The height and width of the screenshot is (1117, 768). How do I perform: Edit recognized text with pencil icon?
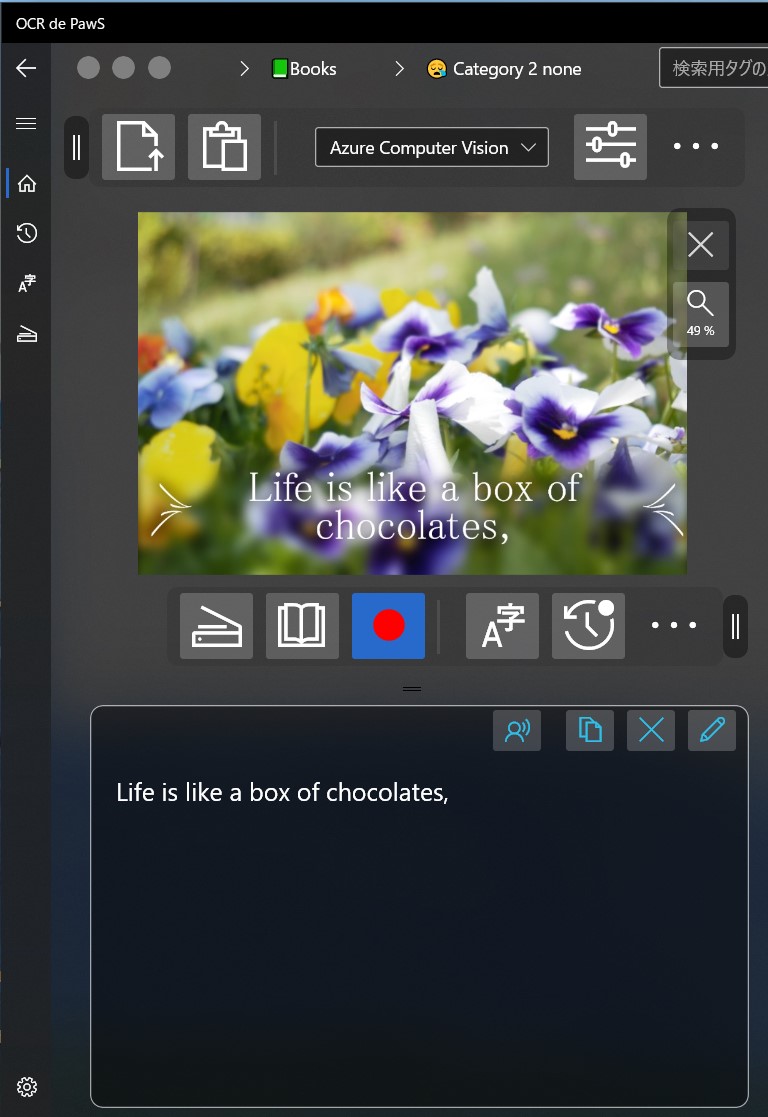coord(712,731)
